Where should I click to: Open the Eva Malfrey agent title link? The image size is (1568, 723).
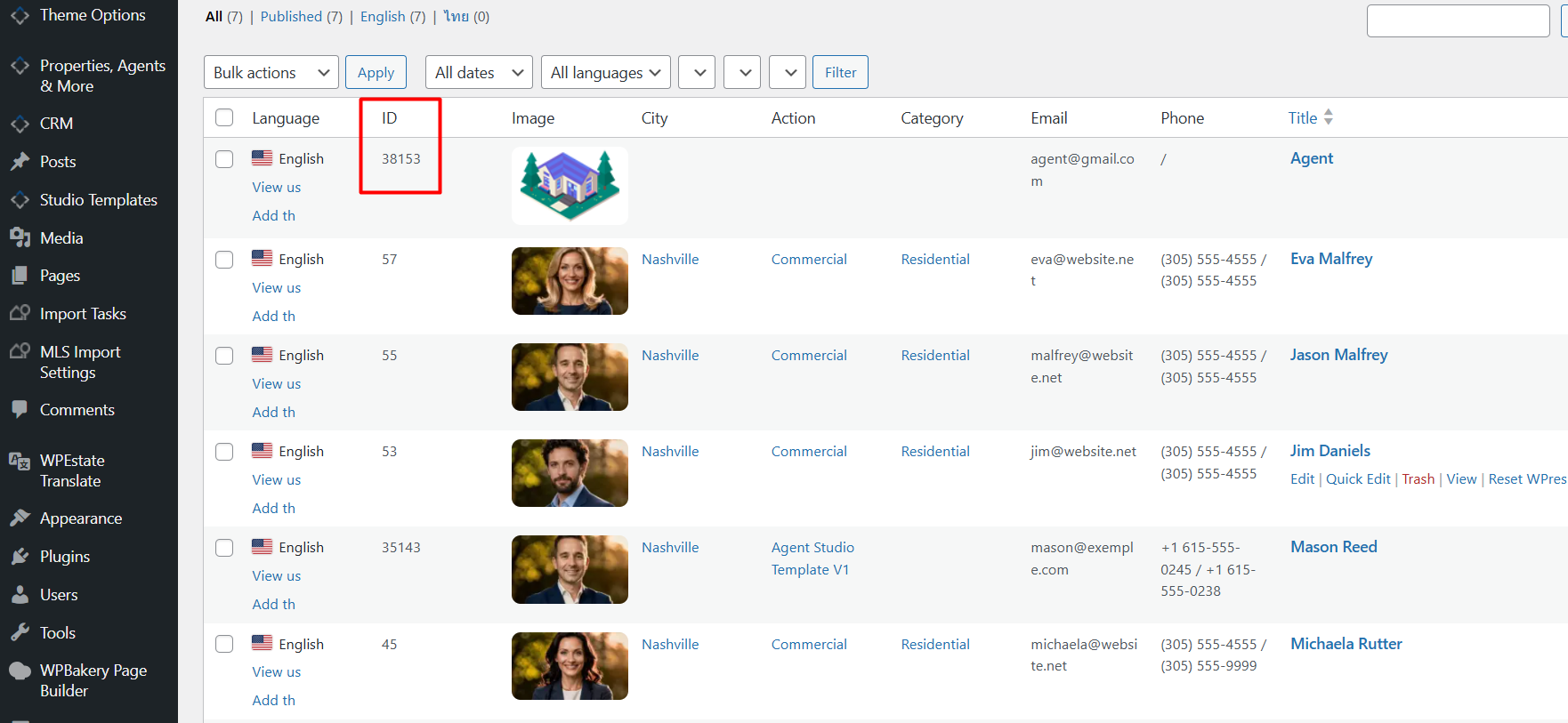[1331, 259]
